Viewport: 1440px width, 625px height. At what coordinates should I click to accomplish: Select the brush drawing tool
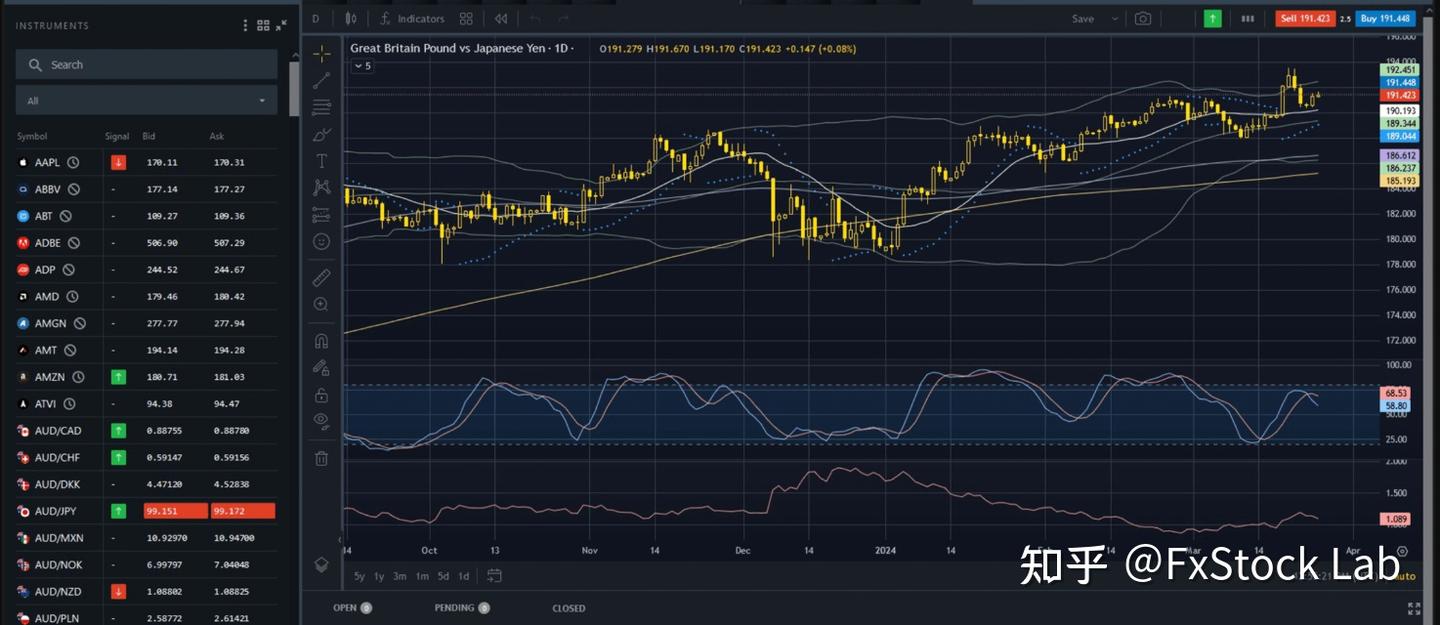[x=321, y=133]
